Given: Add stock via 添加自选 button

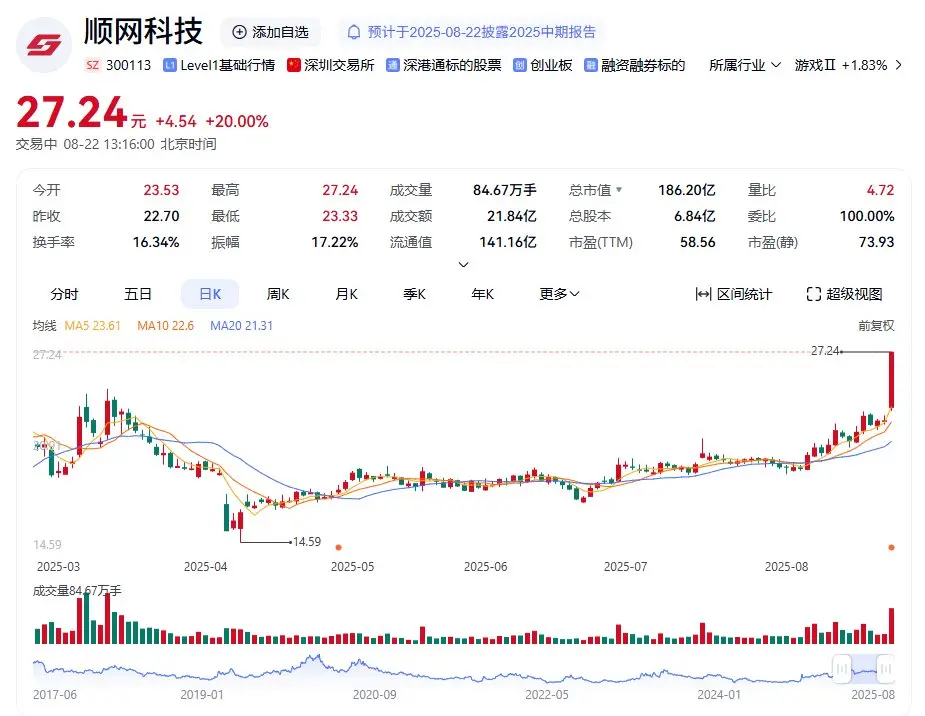Looking at the screenshot, I should (x=270, y=32).
